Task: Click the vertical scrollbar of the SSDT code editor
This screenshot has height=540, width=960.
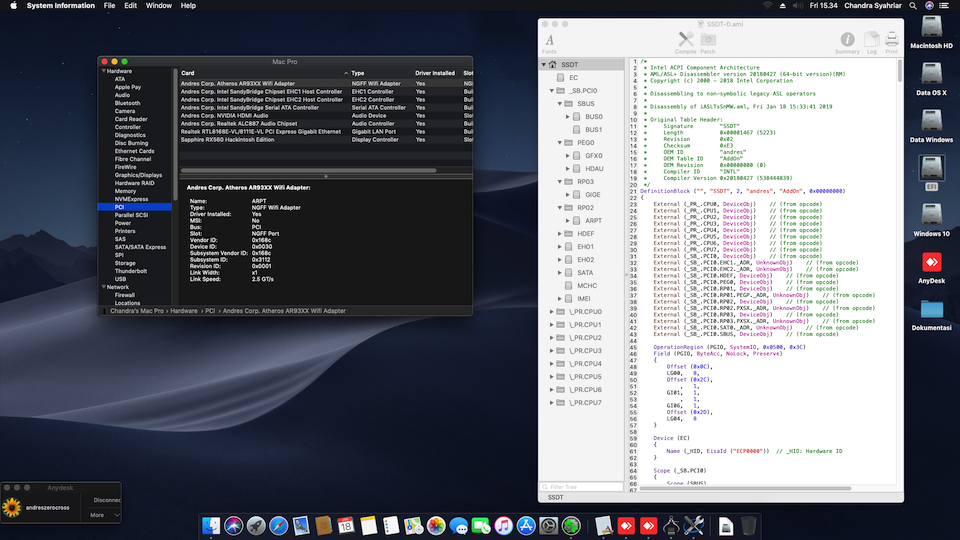Action: tap(899, 70)
